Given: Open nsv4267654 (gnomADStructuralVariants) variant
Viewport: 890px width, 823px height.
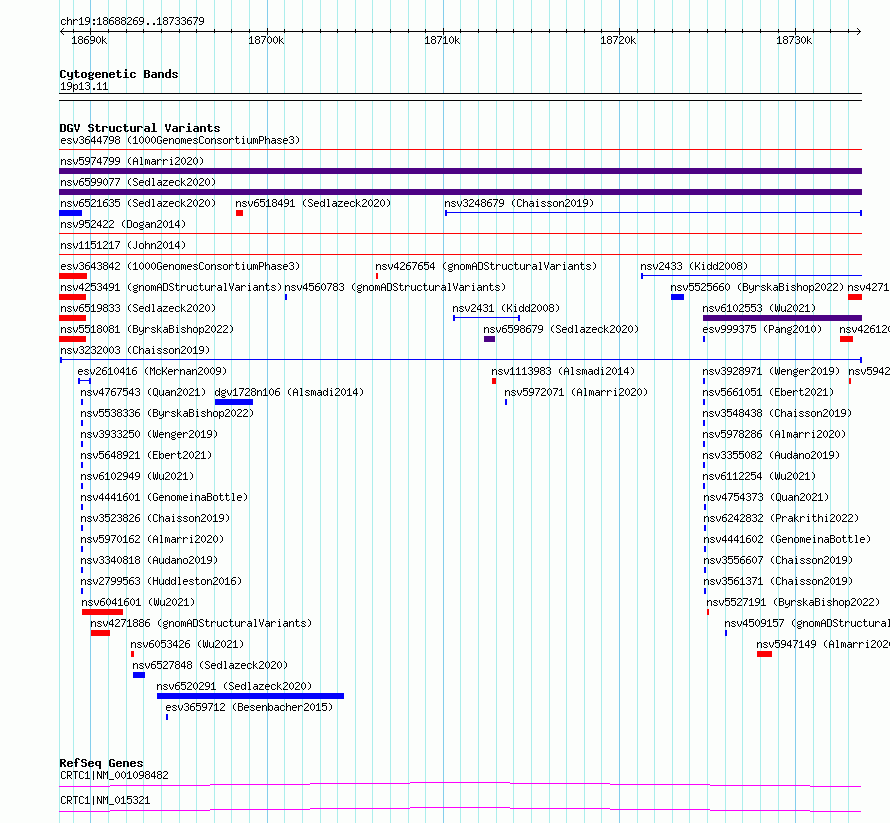Looking at the screenshot, I should click(486, 266).
